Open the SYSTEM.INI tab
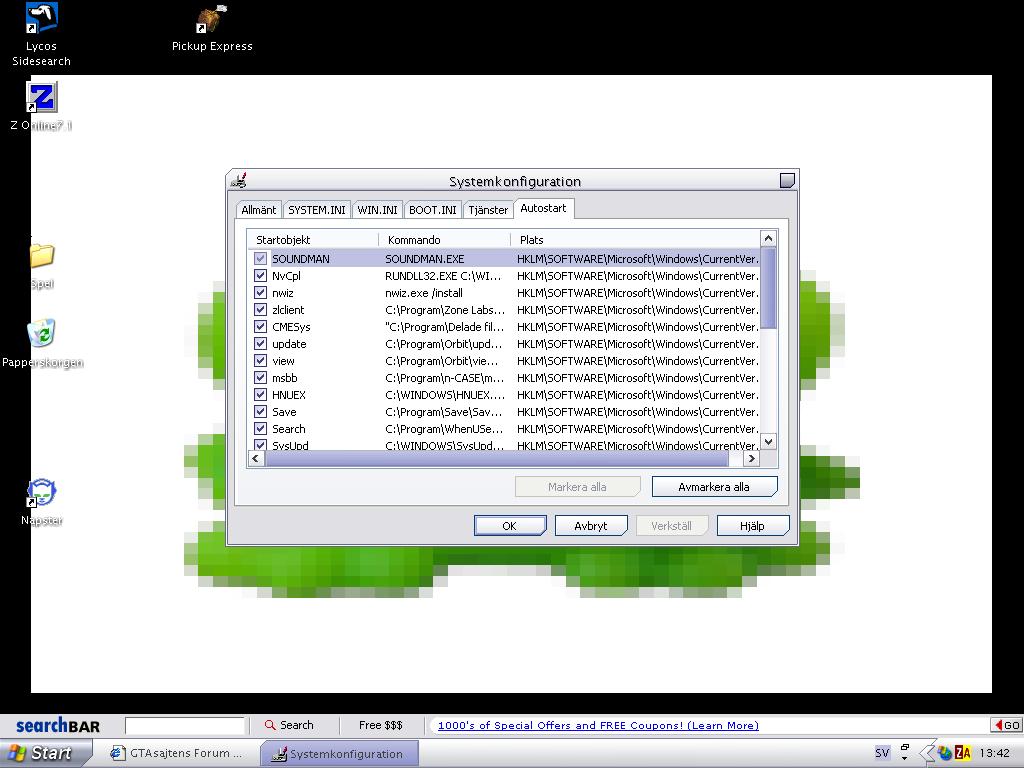This screenshot has height=768, width=1024. point(317,210)
